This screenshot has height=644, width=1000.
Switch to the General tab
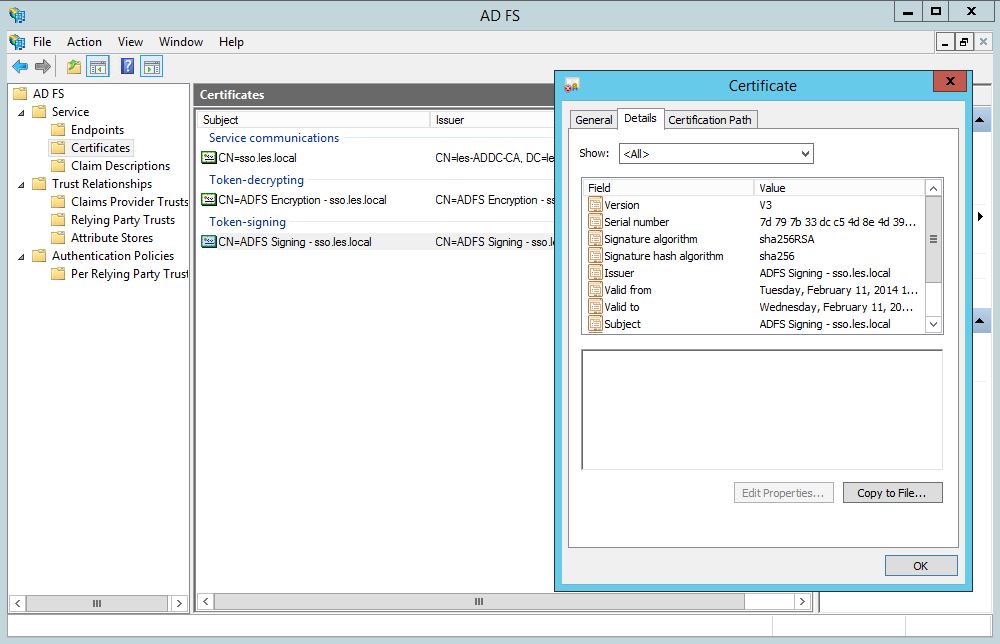point(593,120)
